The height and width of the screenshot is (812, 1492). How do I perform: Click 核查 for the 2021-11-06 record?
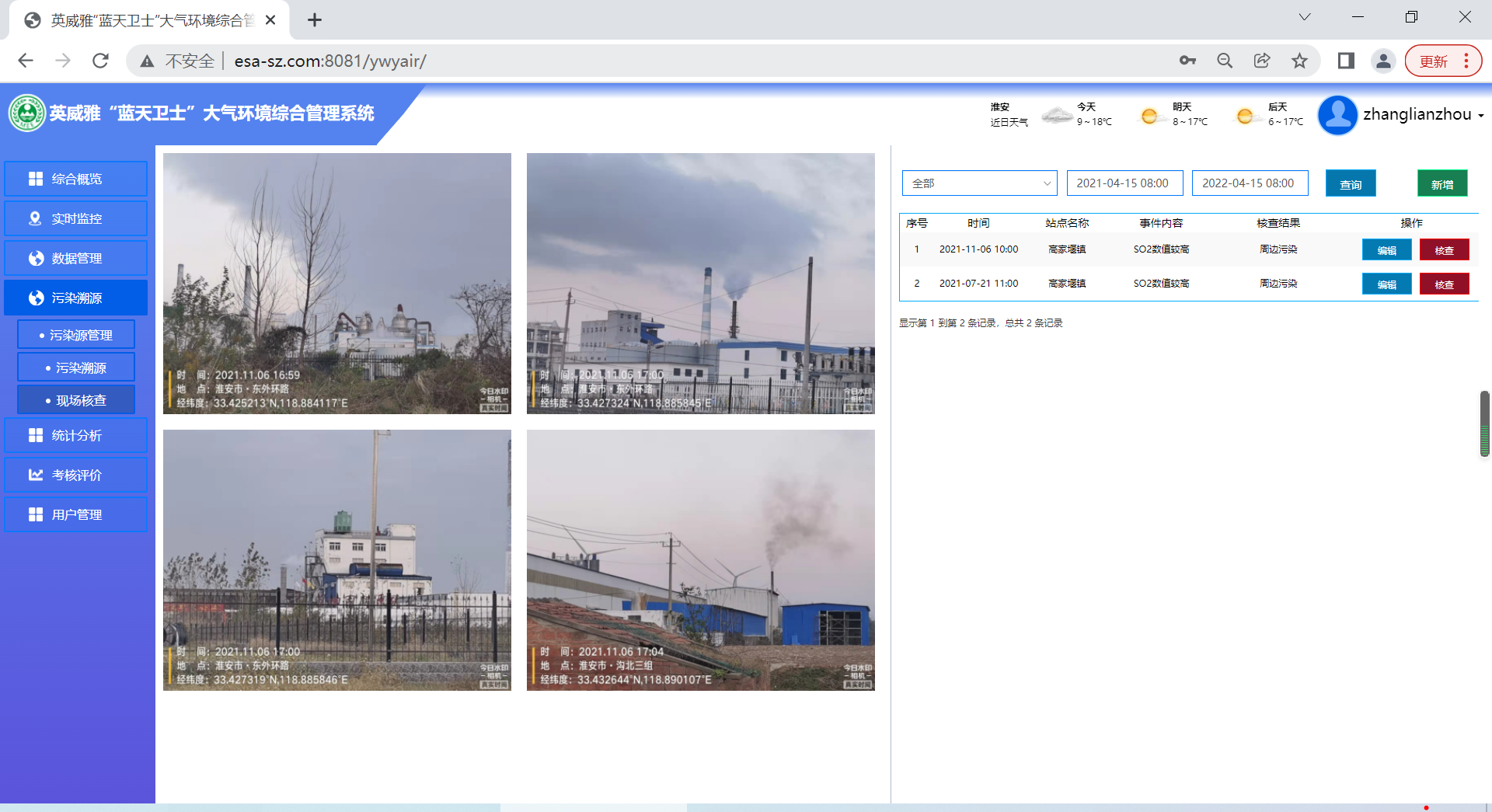coord(1444,249)
